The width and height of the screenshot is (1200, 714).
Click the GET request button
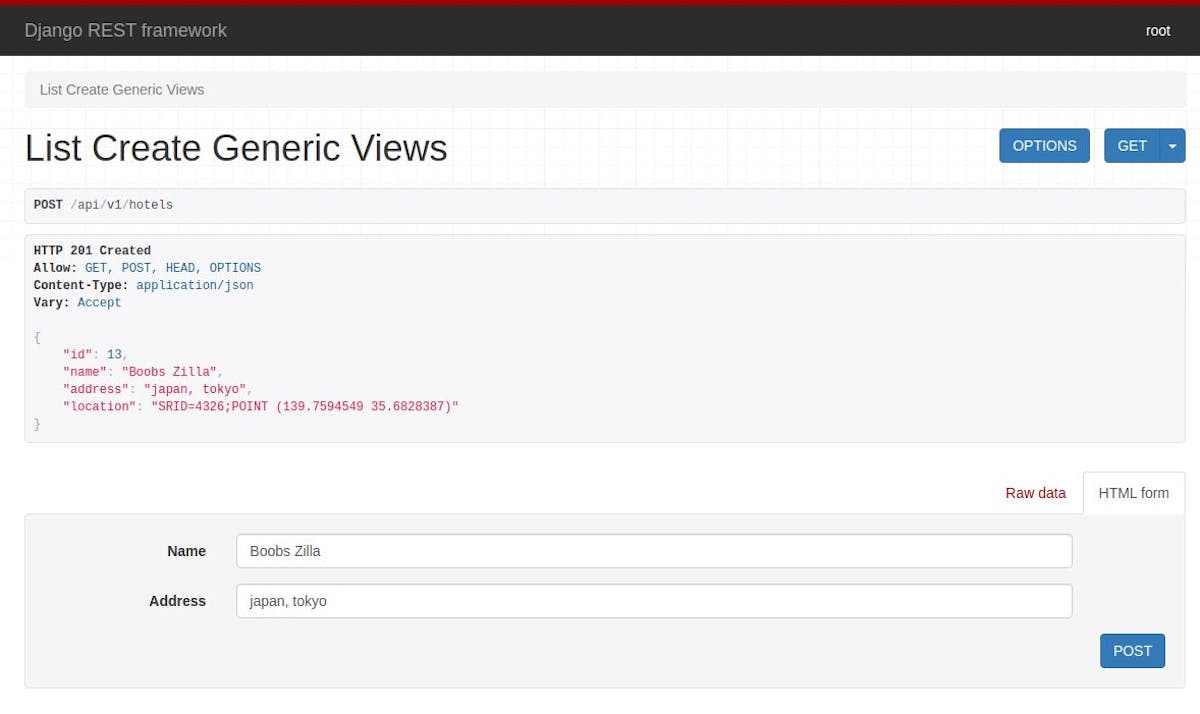tap(1131, 146)
